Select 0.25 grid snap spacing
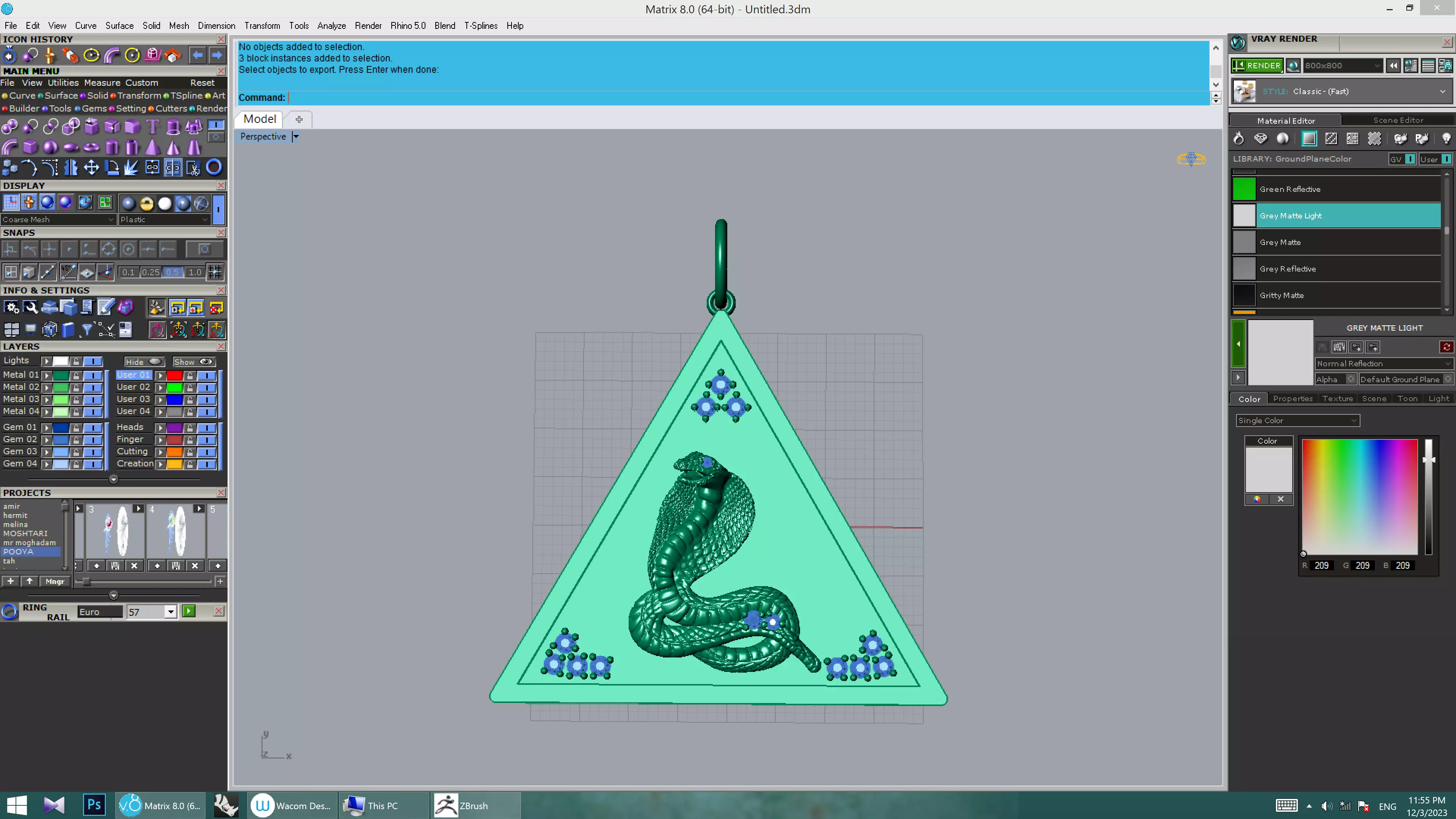 [x=151, y=272]
